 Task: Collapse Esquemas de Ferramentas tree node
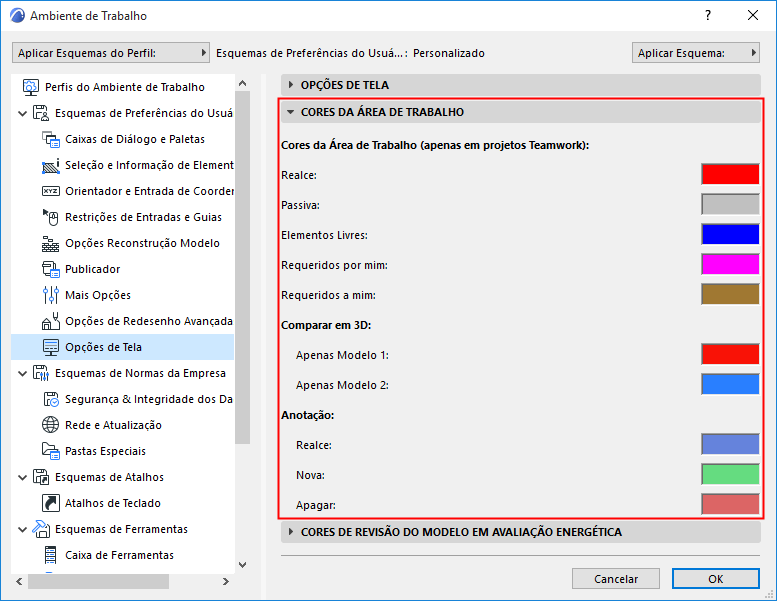(x=22, y=530)
